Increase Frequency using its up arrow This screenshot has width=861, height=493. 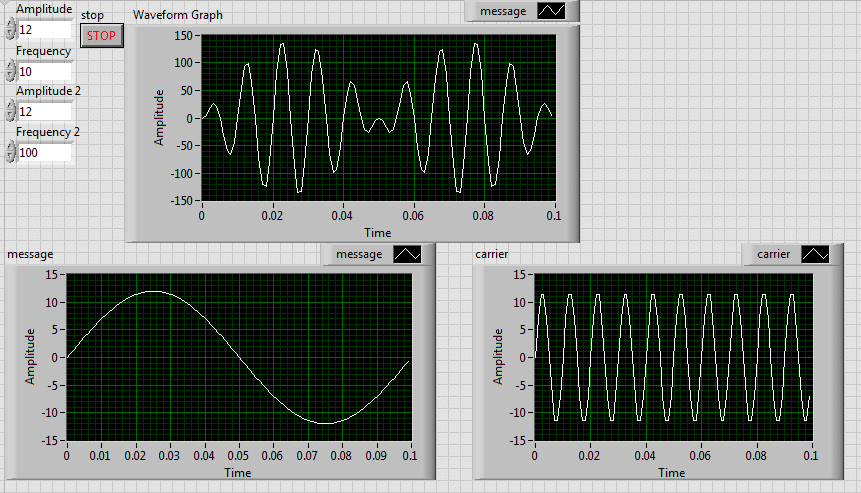click(10, 66)
